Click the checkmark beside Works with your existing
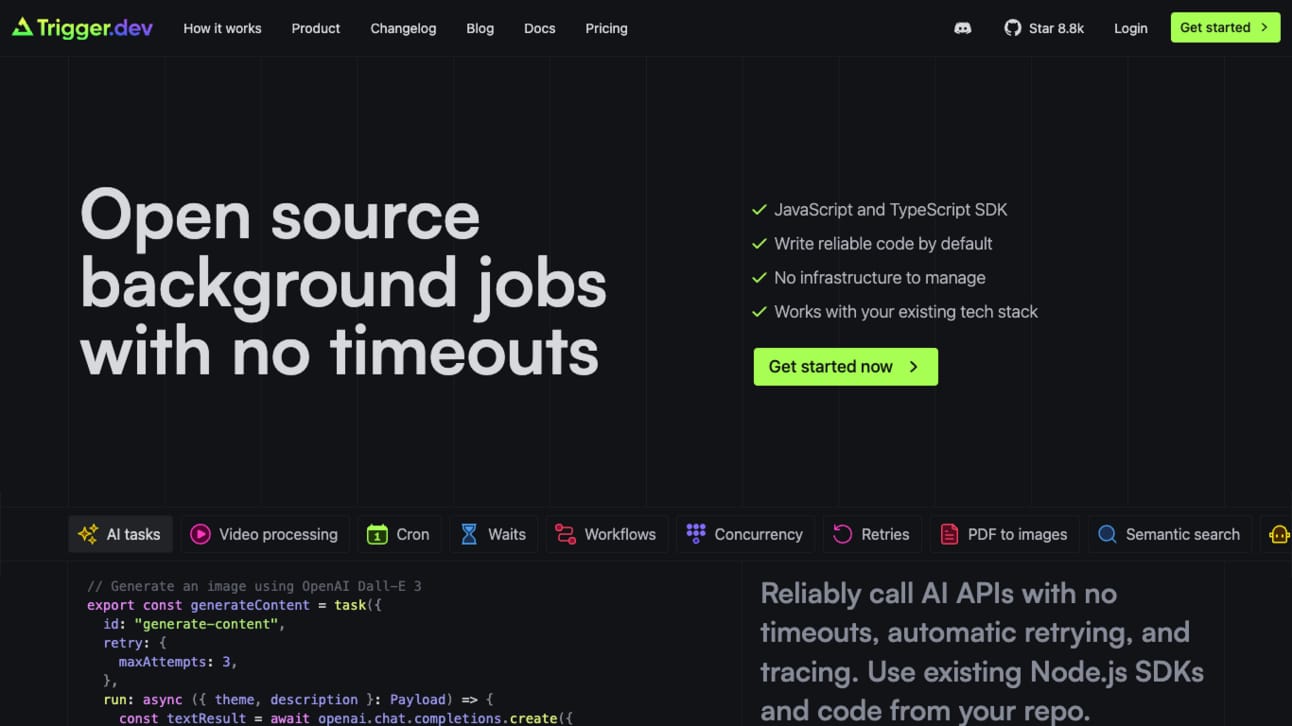Viewport: 1292px width, 726px height. pos(759,312)
